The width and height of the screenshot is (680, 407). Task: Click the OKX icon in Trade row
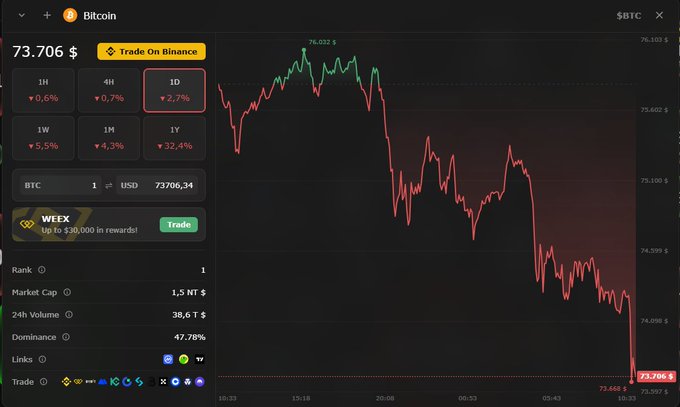[x=163, y=382]
